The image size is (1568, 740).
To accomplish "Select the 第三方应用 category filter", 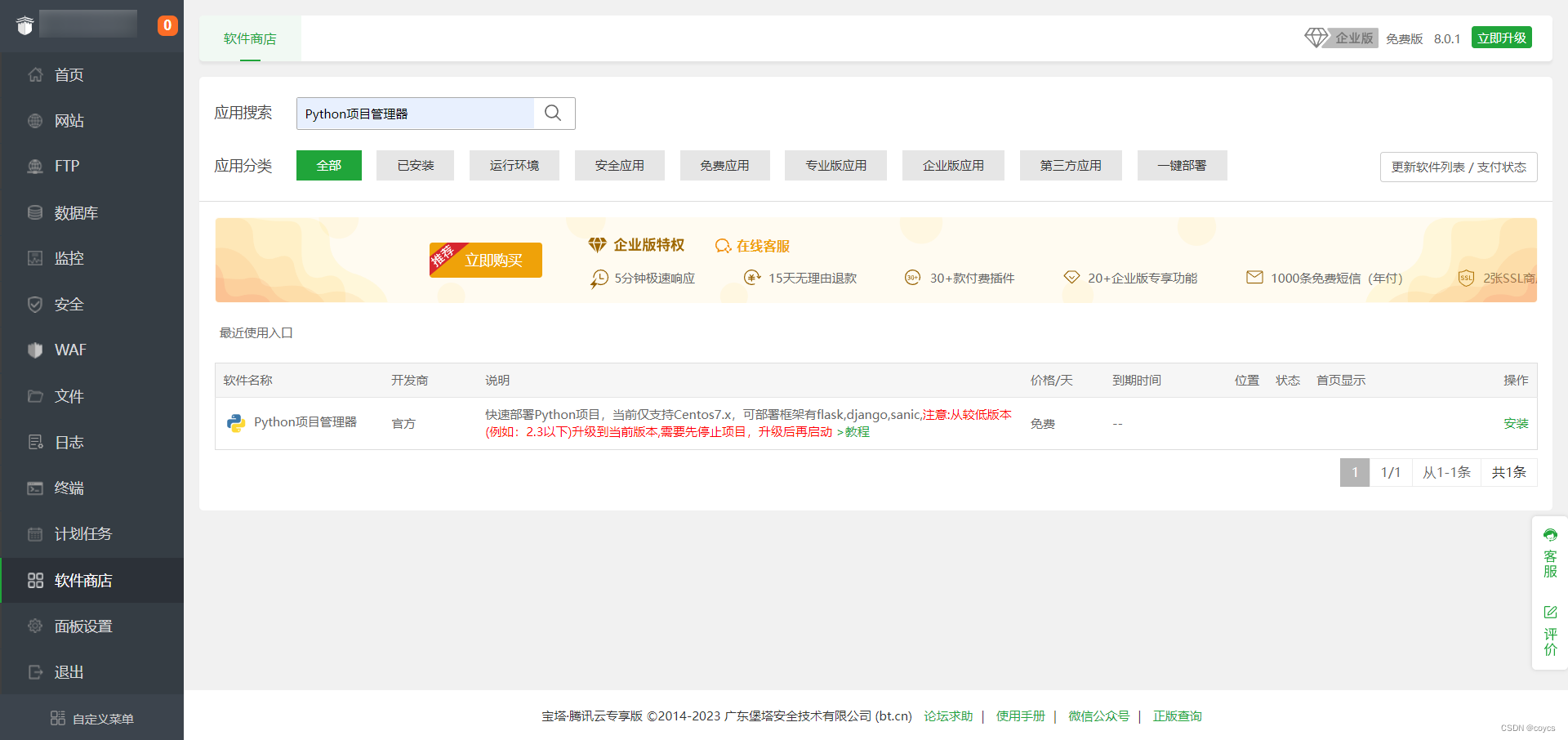I will coord(1071,165).
